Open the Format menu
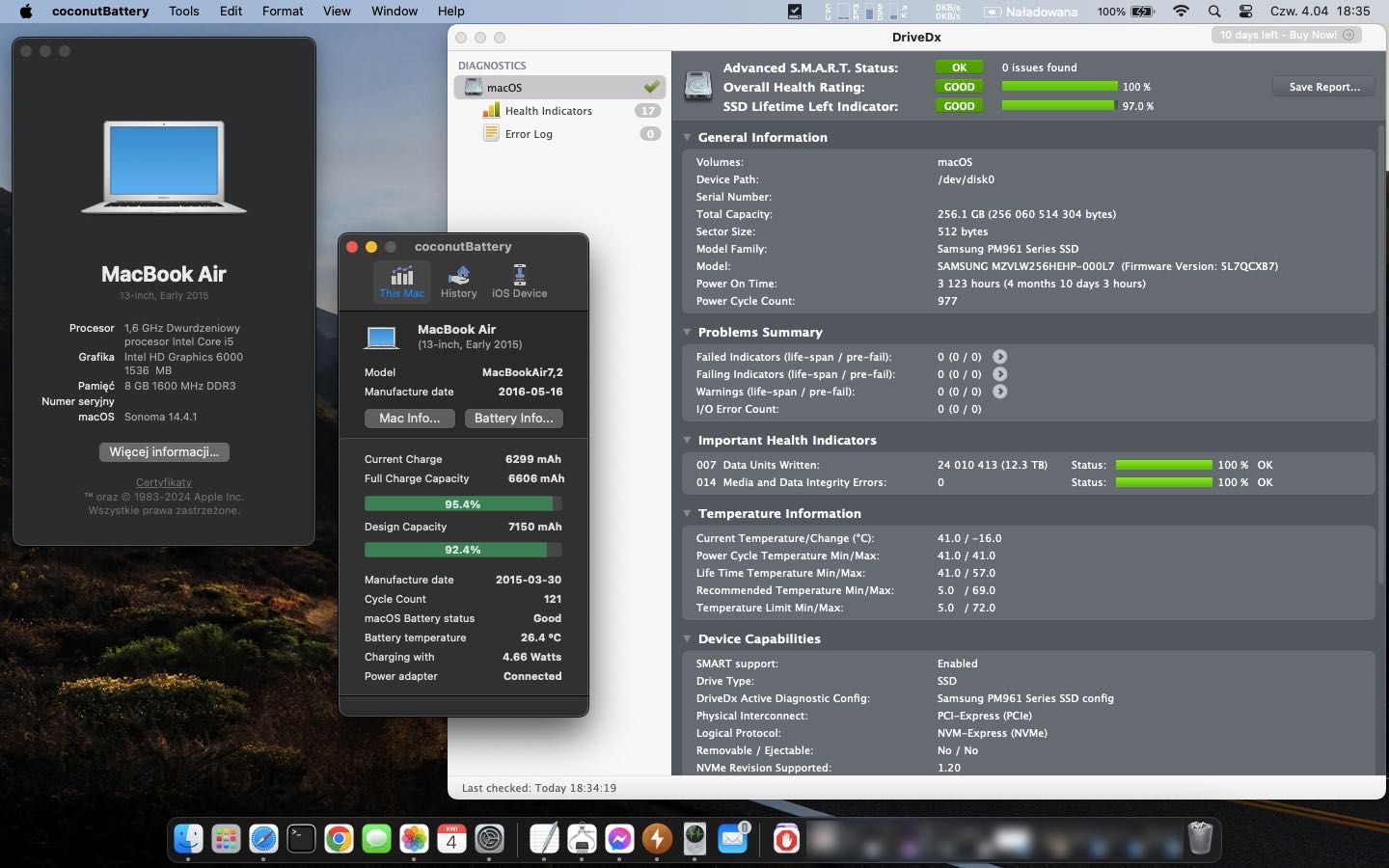The height and width of the screenshot is (868, 1389). [x=283, y=12]
